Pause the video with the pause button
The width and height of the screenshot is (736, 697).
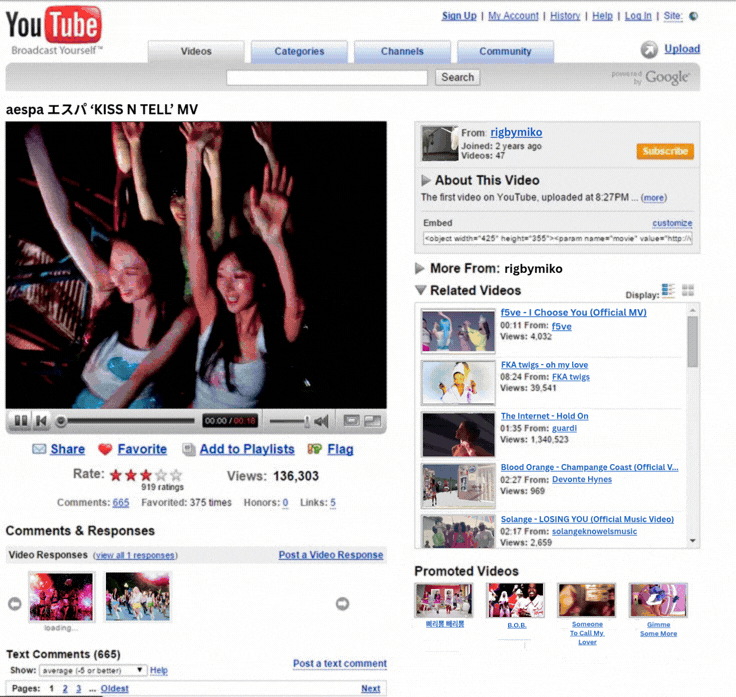(x=21, y=421)
